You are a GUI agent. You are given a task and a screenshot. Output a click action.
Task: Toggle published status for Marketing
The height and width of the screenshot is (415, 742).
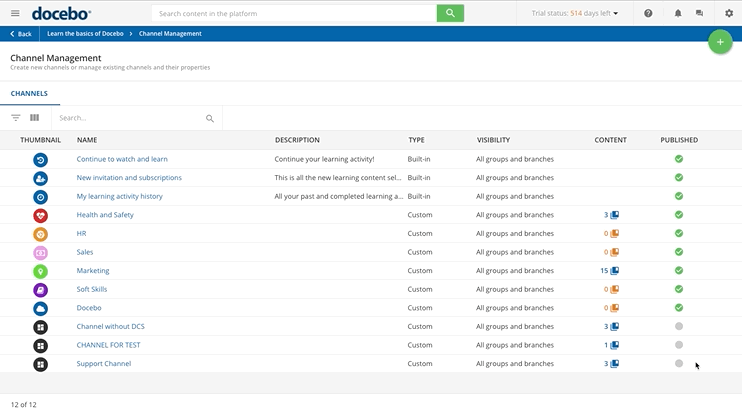click(x=679, y=271)
